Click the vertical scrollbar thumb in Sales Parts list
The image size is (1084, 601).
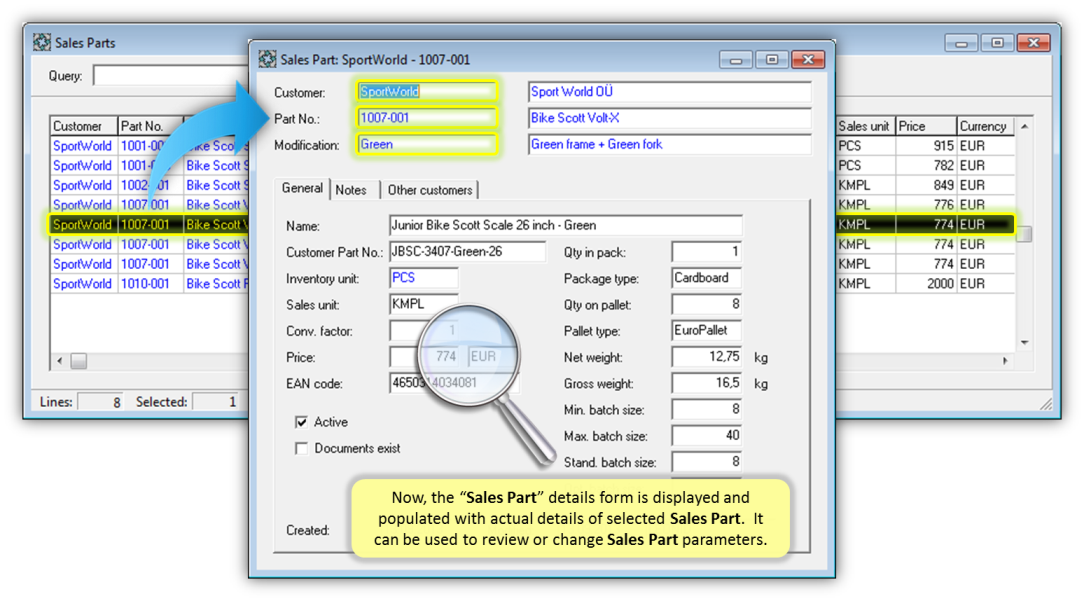[x=1025, y=234]
